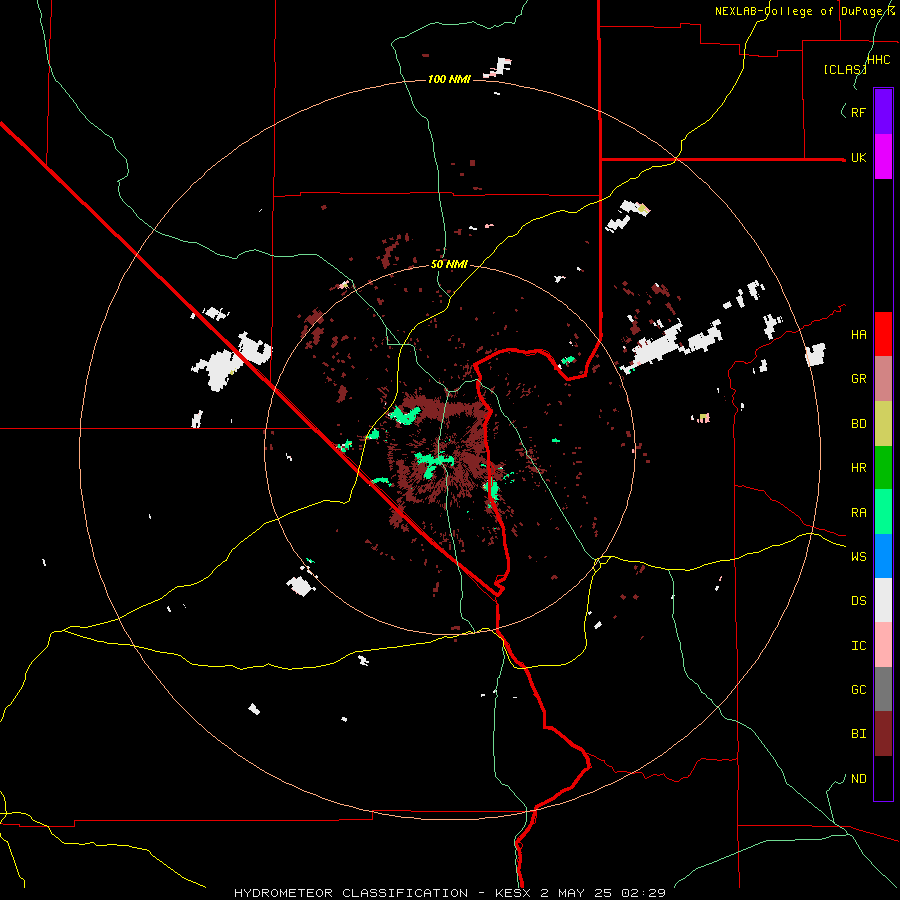Click the '100 NMI' range ring label

(x=449, y=79)
